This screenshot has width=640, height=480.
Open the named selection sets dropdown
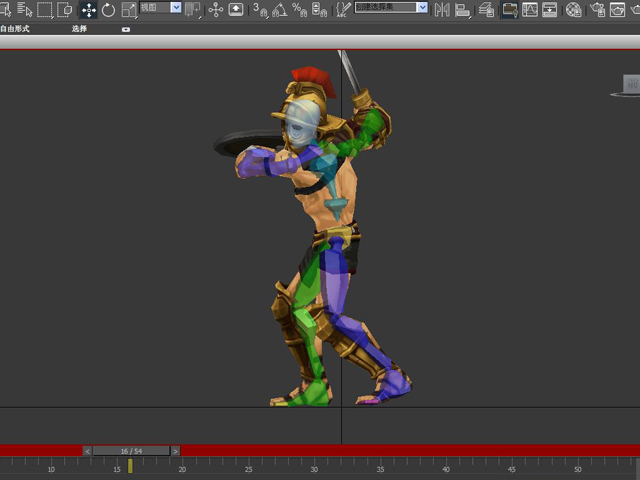(x=391, y=7)
